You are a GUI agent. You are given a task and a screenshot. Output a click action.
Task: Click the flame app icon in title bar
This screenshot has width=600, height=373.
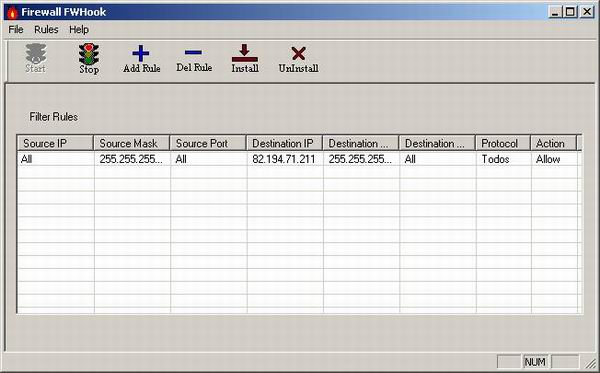tap(12, 12)
